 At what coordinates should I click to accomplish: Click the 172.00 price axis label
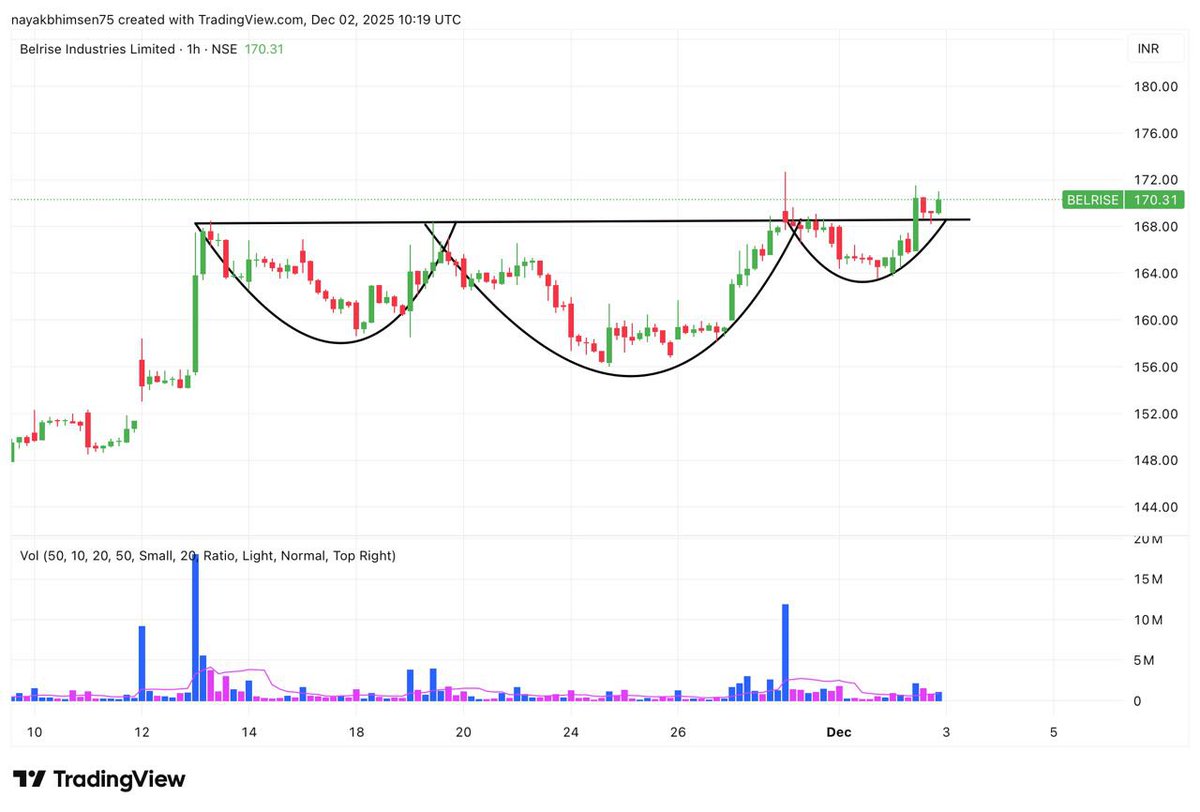coord(1154,180)
